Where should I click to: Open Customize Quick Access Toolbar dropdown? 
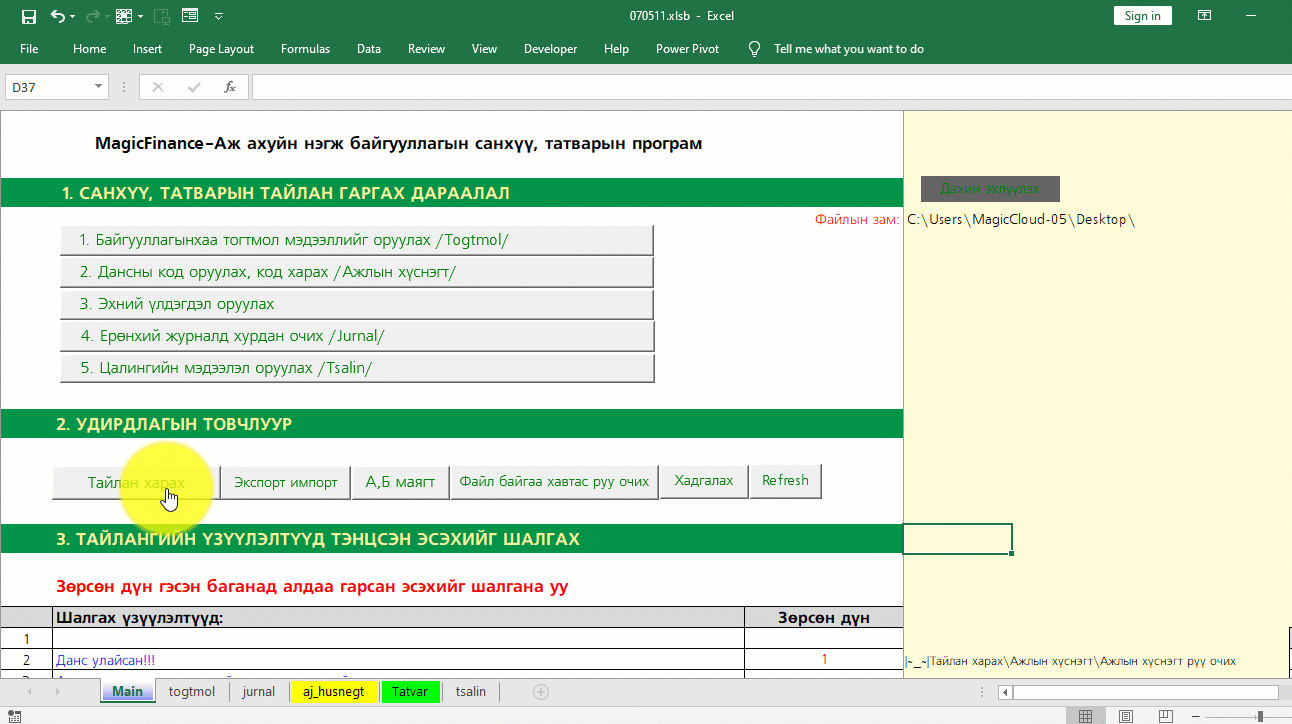219,16
